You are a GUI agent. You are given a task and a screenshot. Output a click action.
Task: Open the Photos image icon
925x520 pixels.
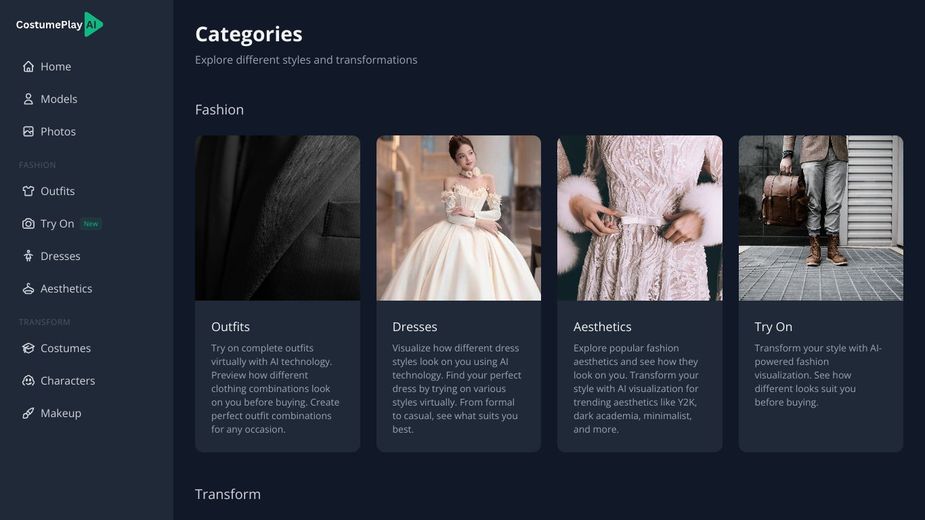click(28, 132)
